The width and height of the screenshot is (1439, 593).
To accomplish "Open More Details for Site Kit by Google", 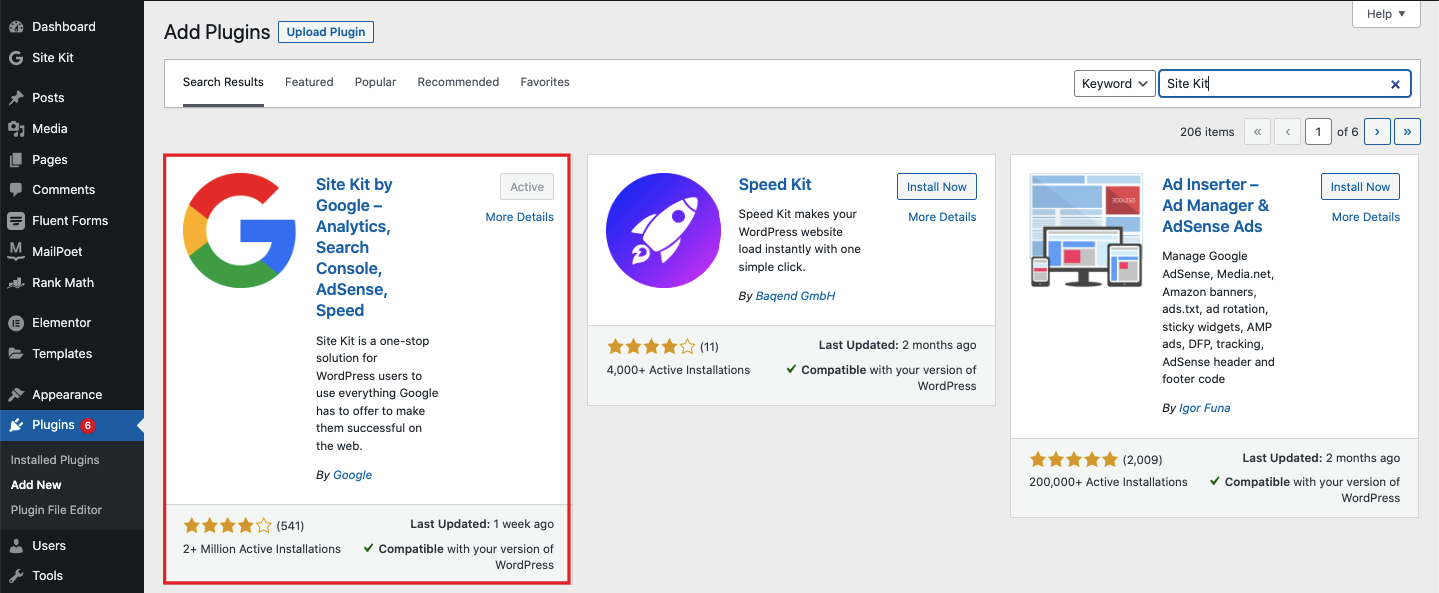I will (519, 217).
